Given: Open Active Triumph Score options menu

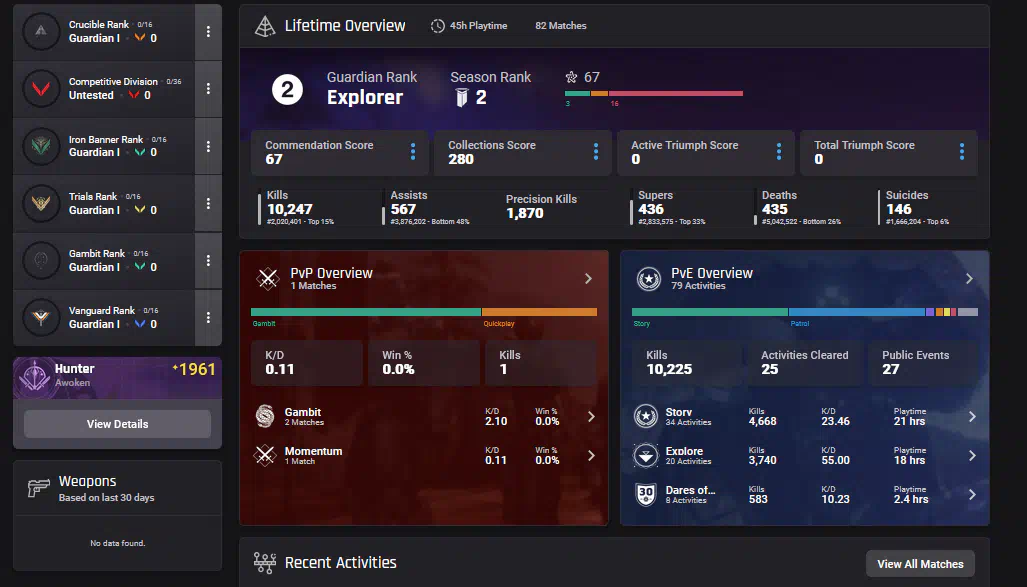Looking at the screenshot, I should [x=779, y=152].
